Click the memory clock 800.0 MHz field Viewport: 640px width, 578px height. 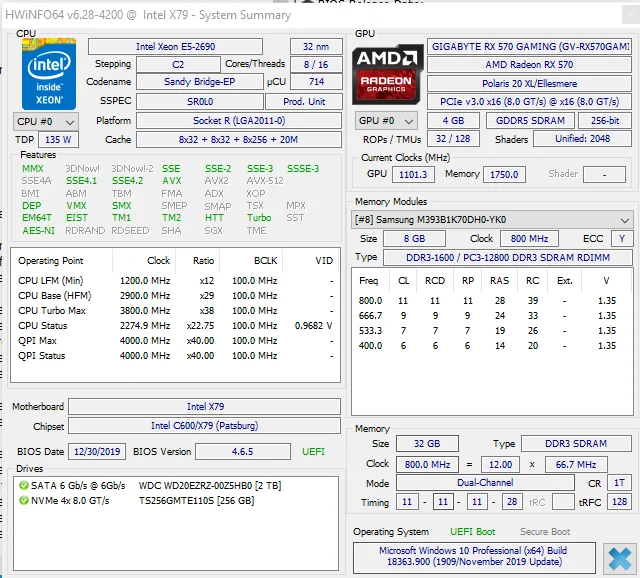[427, 465]
